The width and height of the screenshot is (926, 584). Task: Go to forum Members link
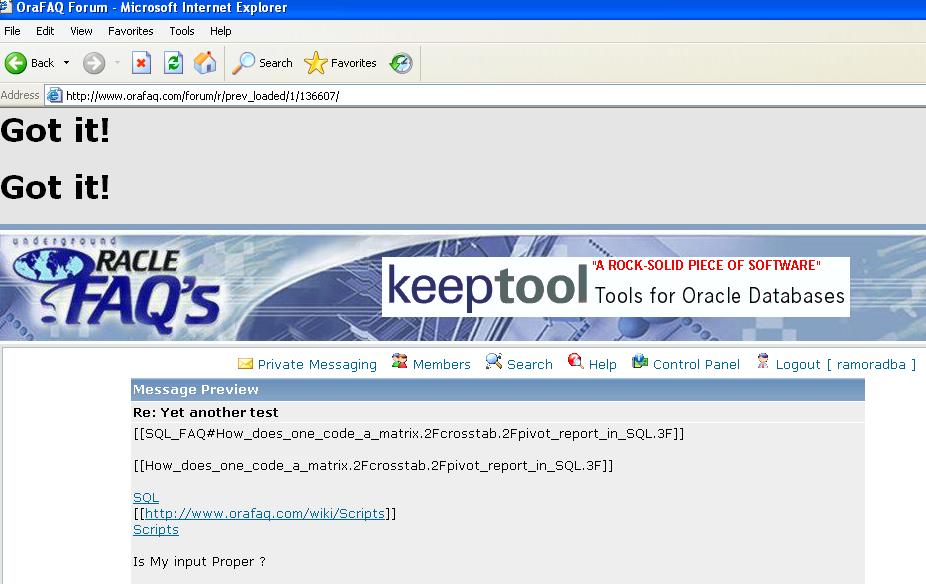point(441,364)
